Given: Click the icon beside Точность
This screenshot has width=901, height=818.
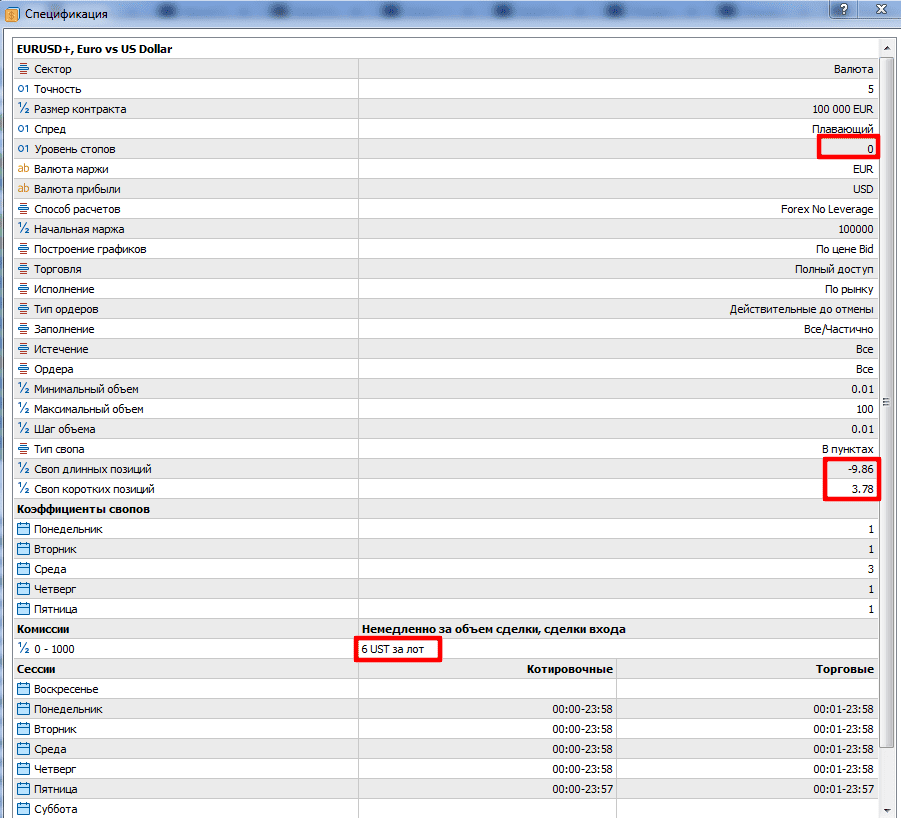Looking at the screenshot, I should pyautogui.click(x=23, y=89).
